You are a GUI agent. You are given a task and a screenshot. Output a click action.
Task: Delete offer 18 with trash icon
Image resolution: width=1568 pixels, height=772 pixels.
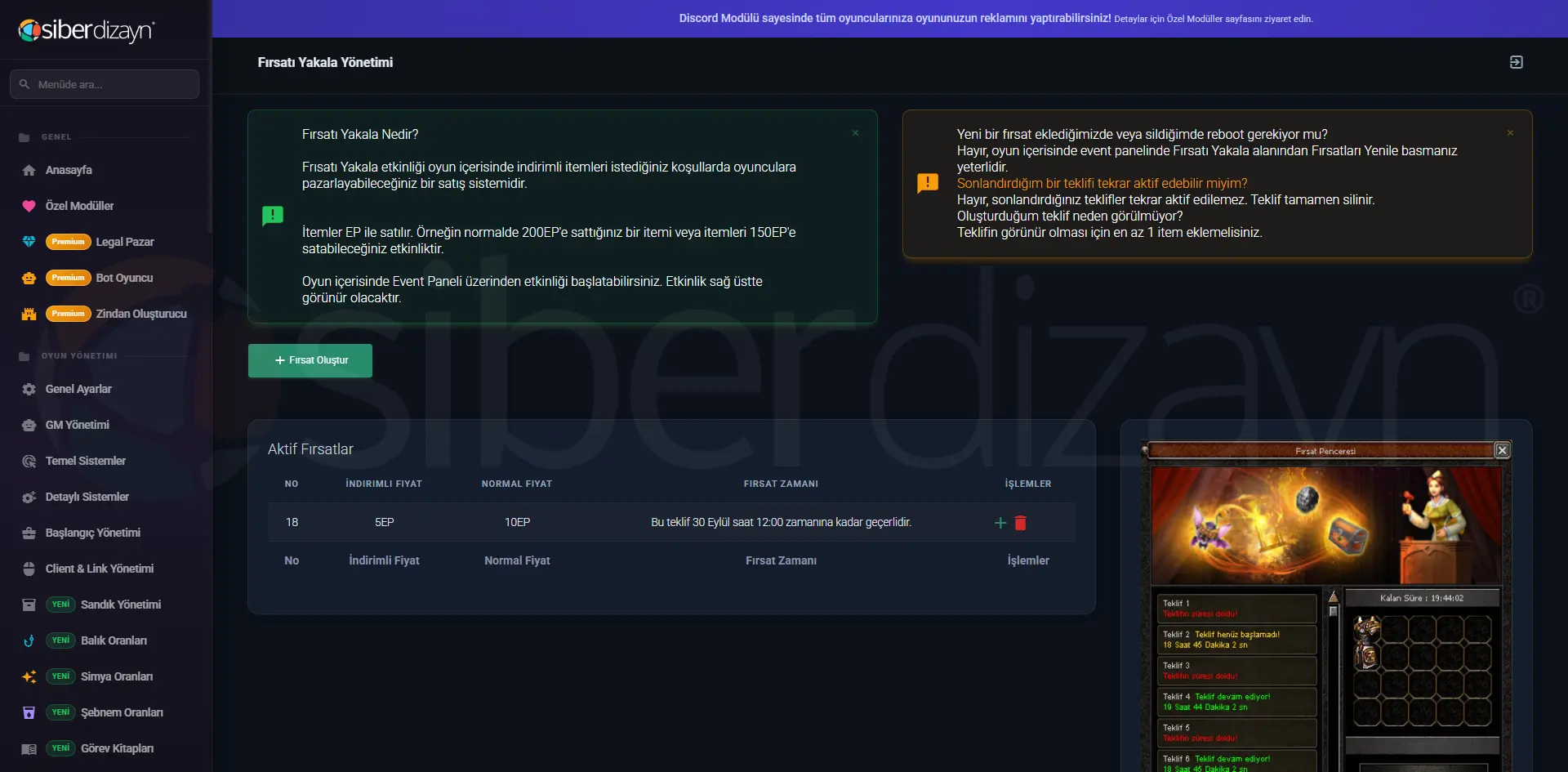1020,523
